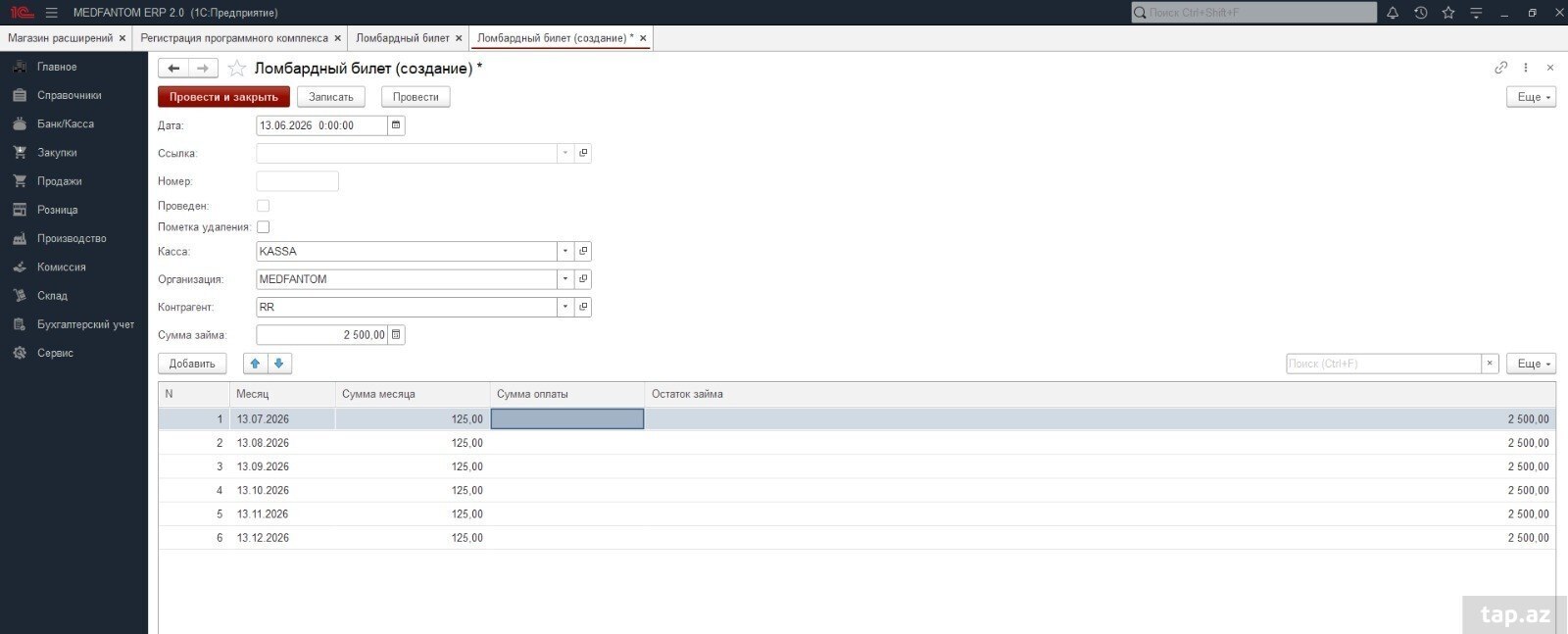
Task: Open the calculator for Сумма займа
Action: pyautogui.click(x=396, y=335)
